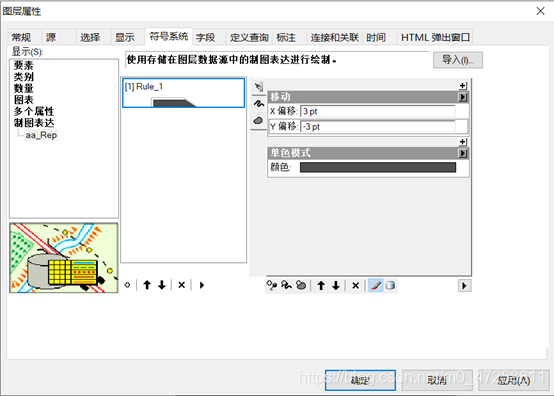Click the 应用(A) button
This screenshot has height=396, width=554.
tap(514, 380)
